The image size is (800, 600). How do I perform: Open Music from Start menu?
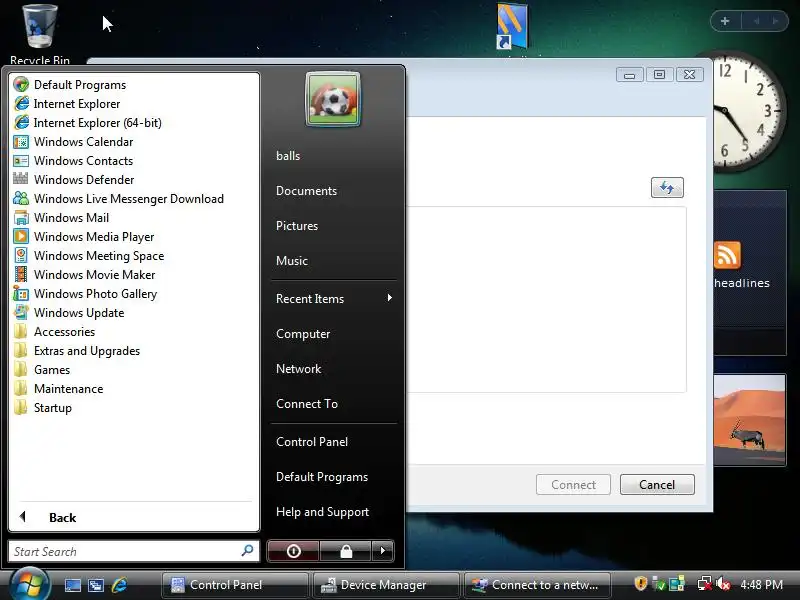tap(292, 261)
